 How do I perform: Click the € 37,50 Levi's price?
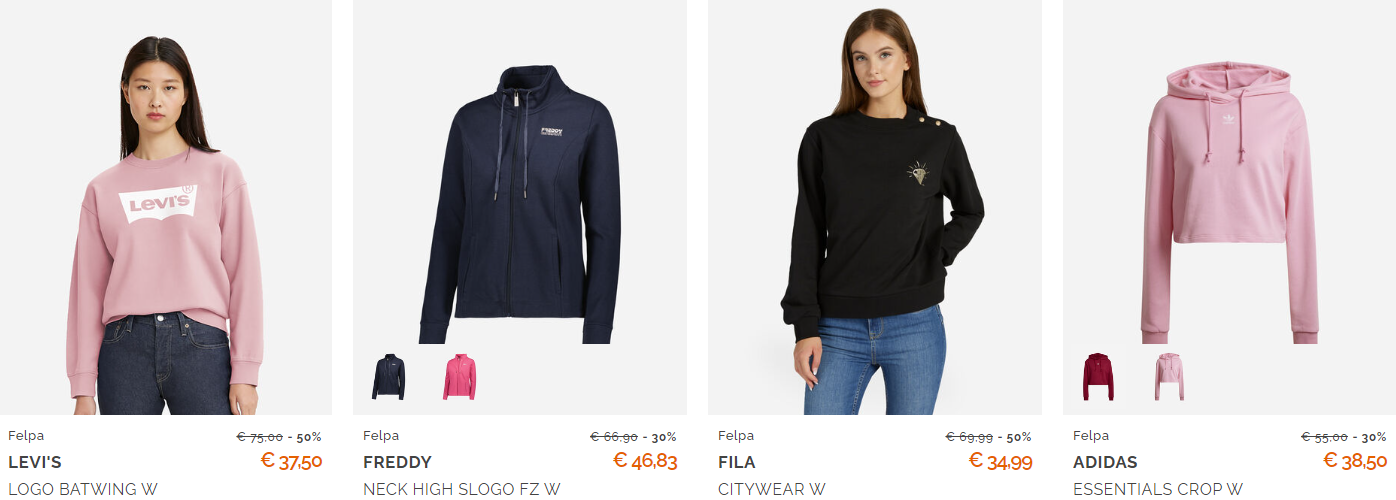tap(291, 460)
